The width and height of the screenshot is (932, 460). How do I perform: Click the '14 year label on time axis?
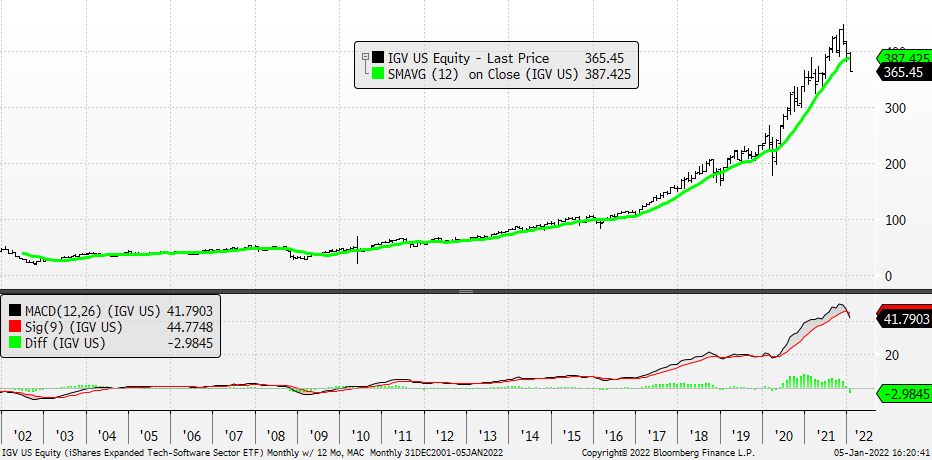point(529,434)
